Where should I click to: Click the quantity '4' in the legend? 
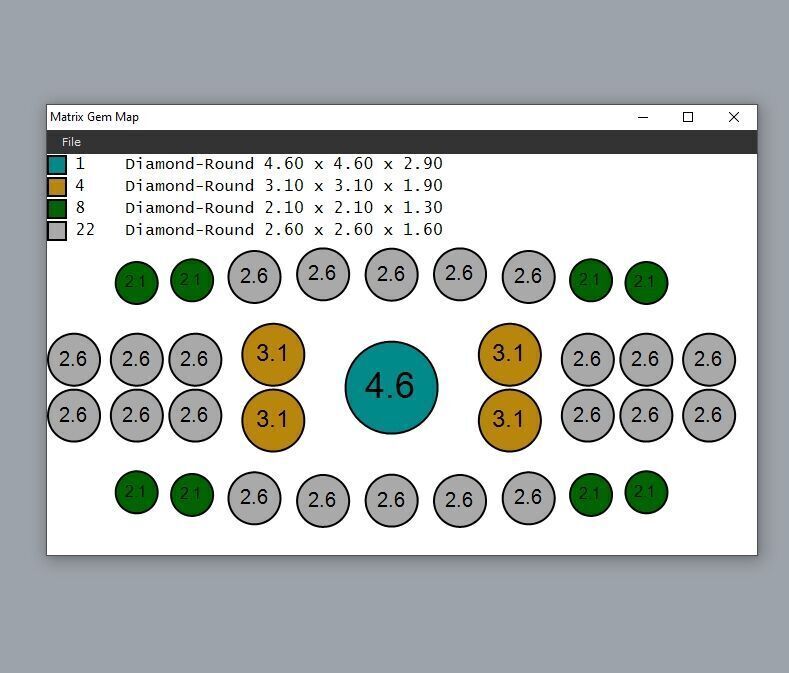click(x=80, y=186)
